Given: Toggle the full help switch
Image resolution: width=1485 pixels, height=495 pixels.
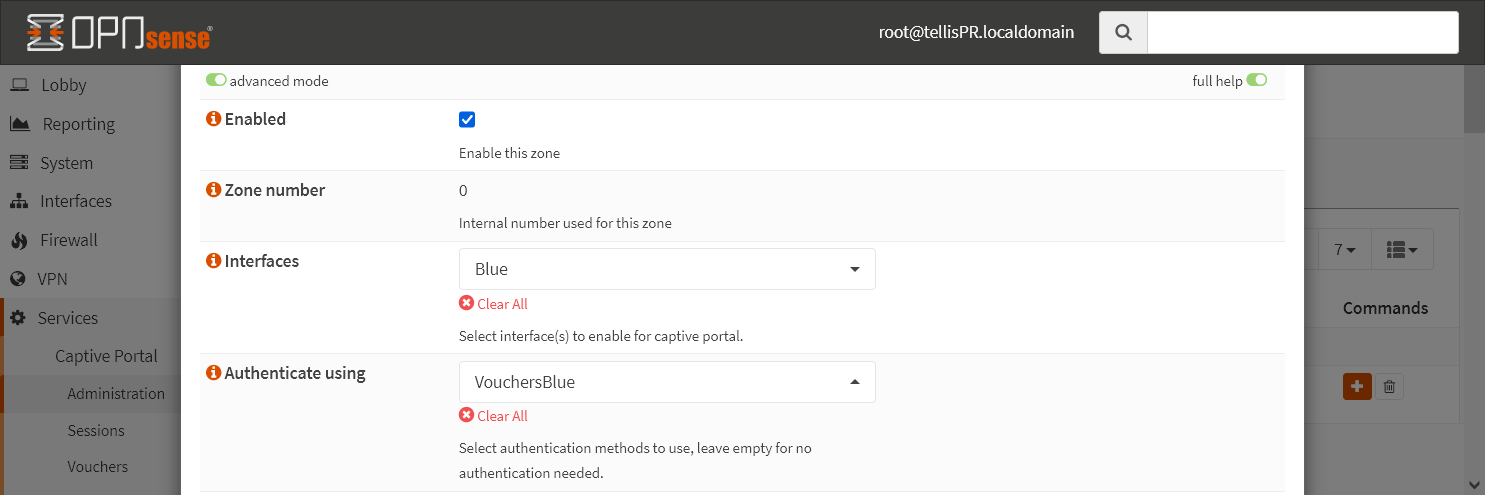Looking at the screenshot, I should [x=1256, y=81].
